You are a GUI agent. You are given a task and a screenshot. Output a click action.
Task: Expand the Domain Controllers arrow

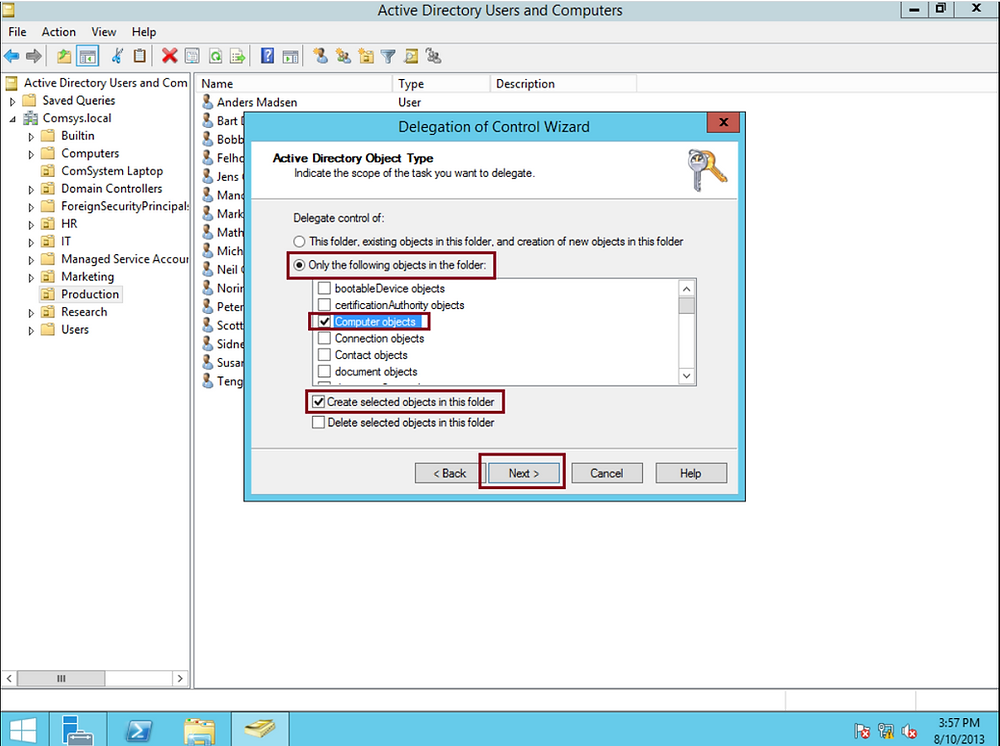[31, 189]
